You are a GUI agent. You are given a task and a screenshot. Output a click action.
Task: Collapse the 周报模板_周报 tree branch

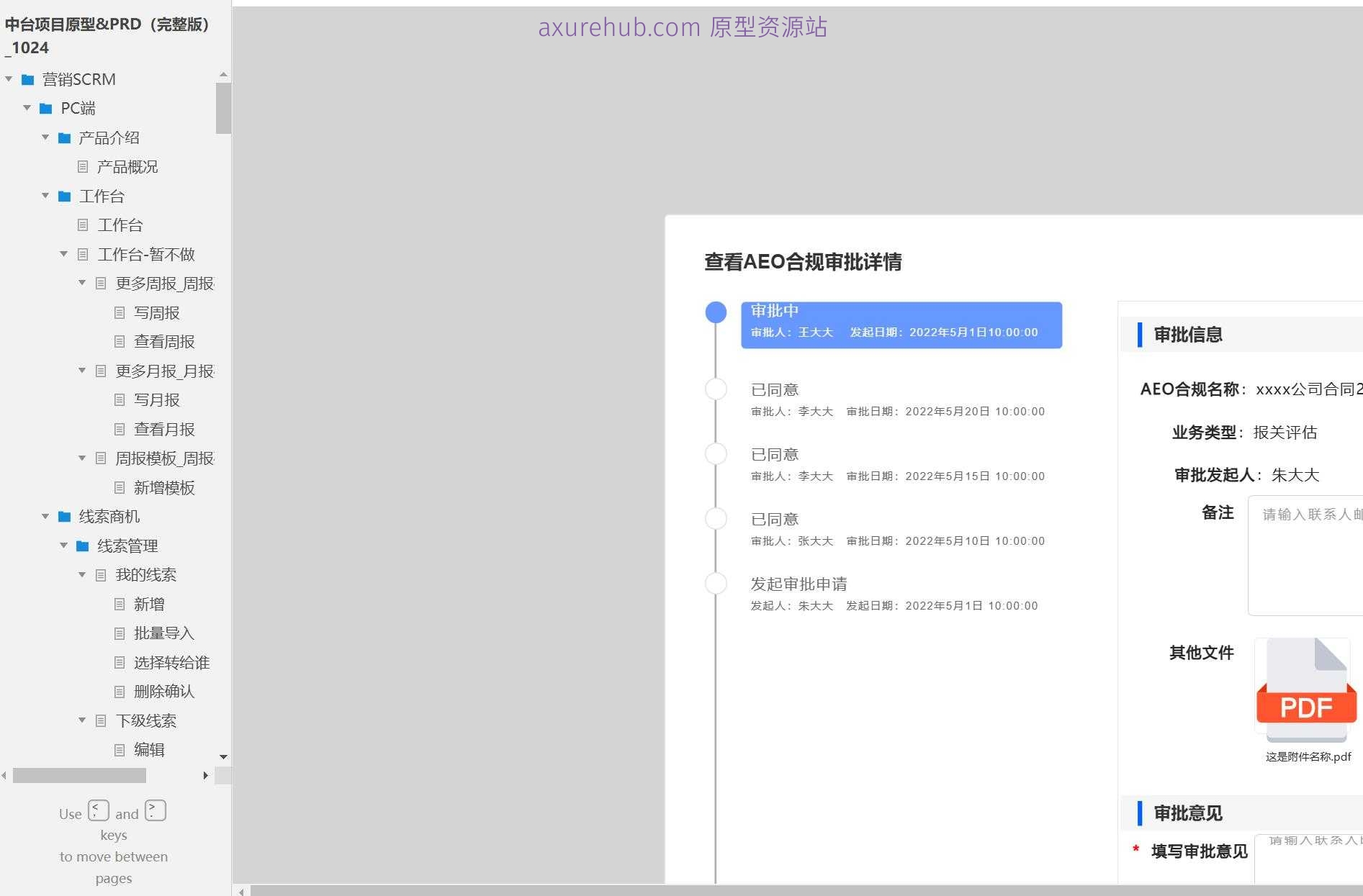[x=81, y=458]
